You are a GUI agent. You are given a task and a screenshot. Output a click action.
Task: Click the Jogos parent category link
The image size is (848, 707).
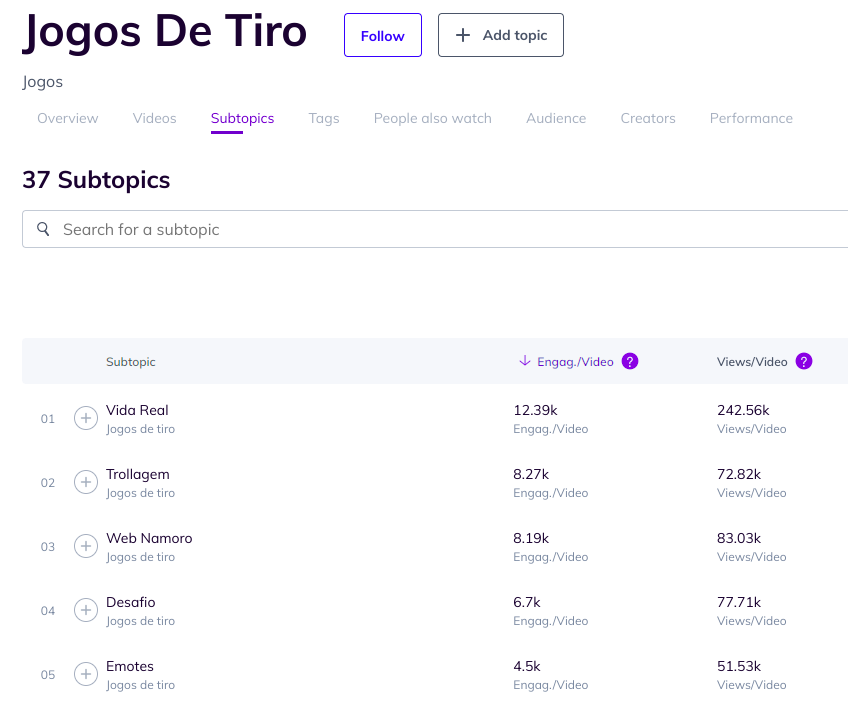43,82
